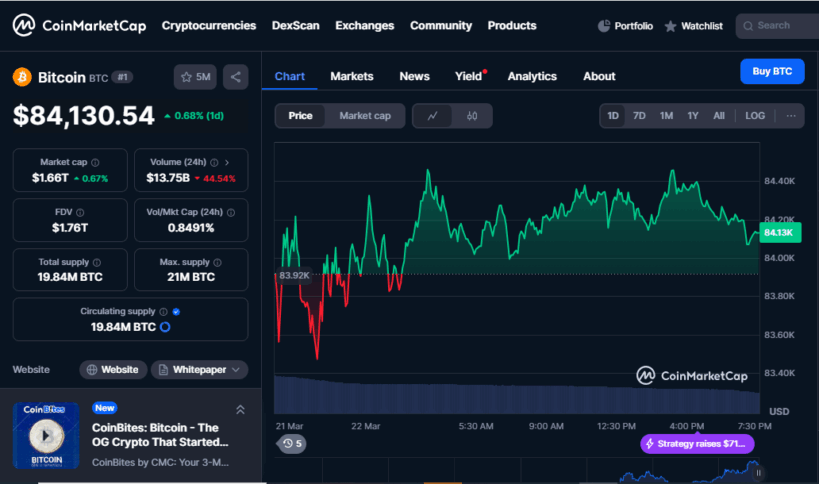Toggle LOG scale on chart
The width and height of the screenshot is (819, 484).
click(755, 116)
